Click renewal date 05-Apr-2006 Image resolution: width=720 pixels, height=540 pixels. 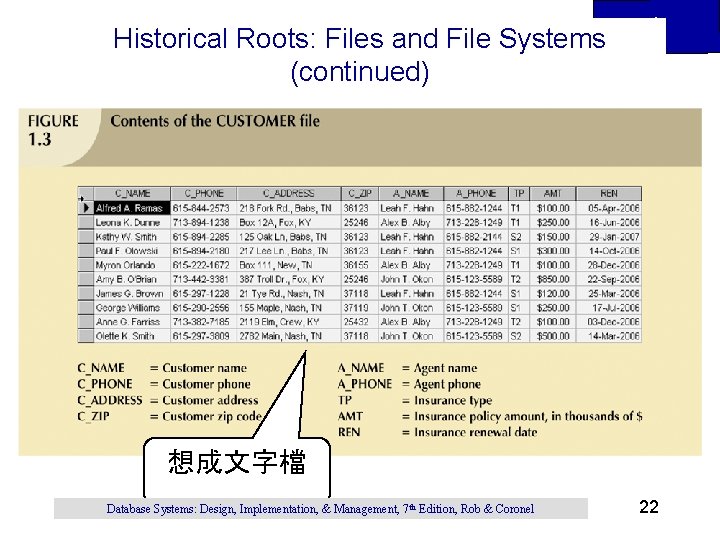(613, 208)
